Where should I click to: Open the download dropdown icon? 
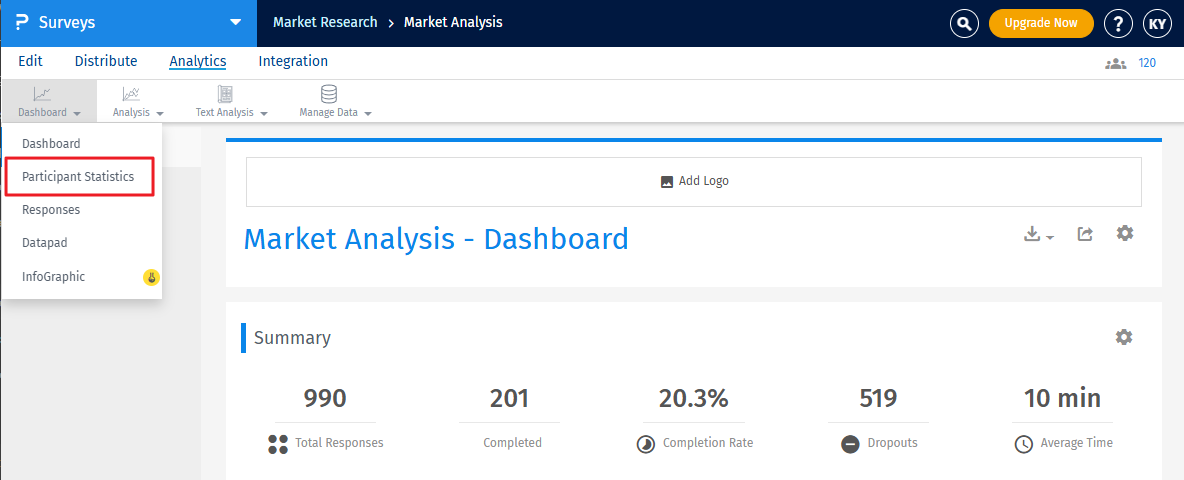point(1039,234)
